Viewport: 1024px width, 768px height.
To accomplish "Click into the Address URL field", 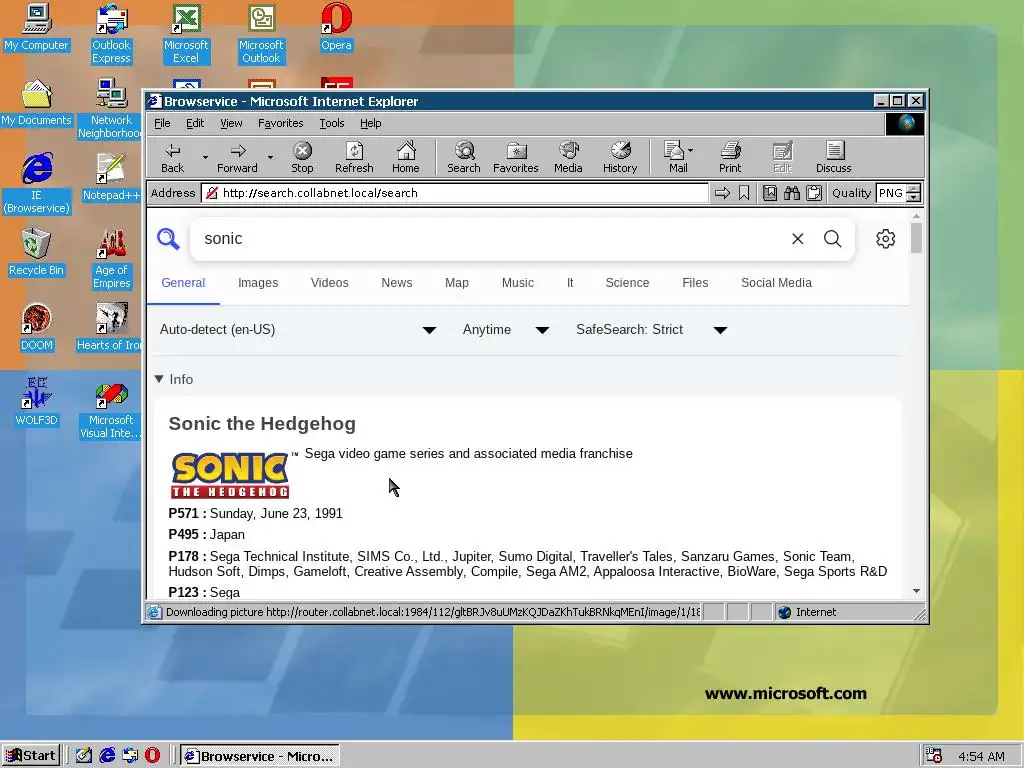I will click(x=455, y=193).
